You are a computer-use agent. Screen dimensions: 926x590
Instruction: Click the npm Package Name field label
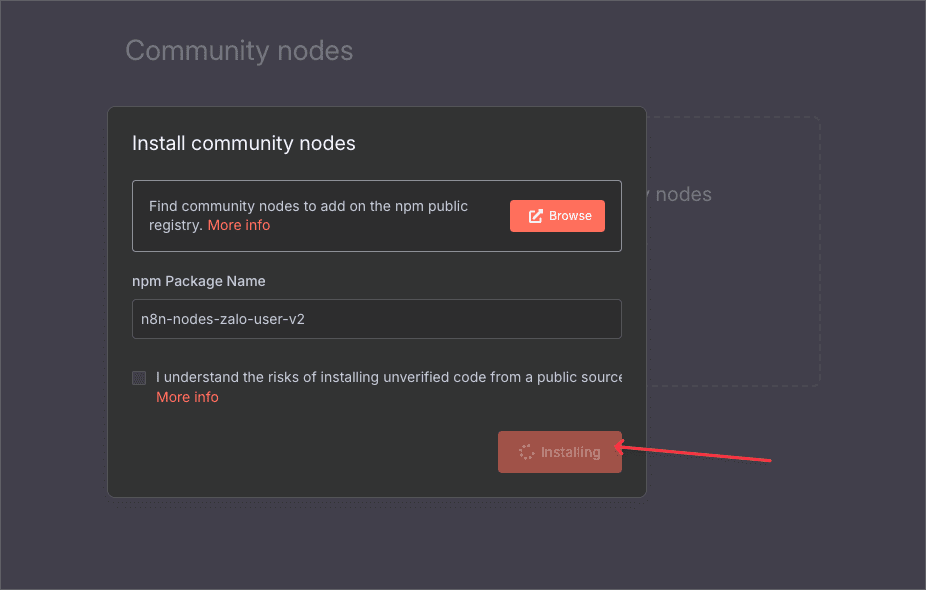(x=198, y=281)
